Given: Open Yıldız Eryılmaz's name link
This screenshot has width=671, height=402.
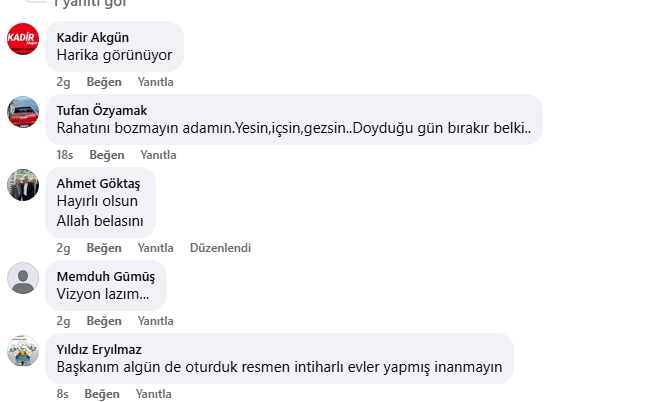Looking at the screenshot, I should coord(99,350).
